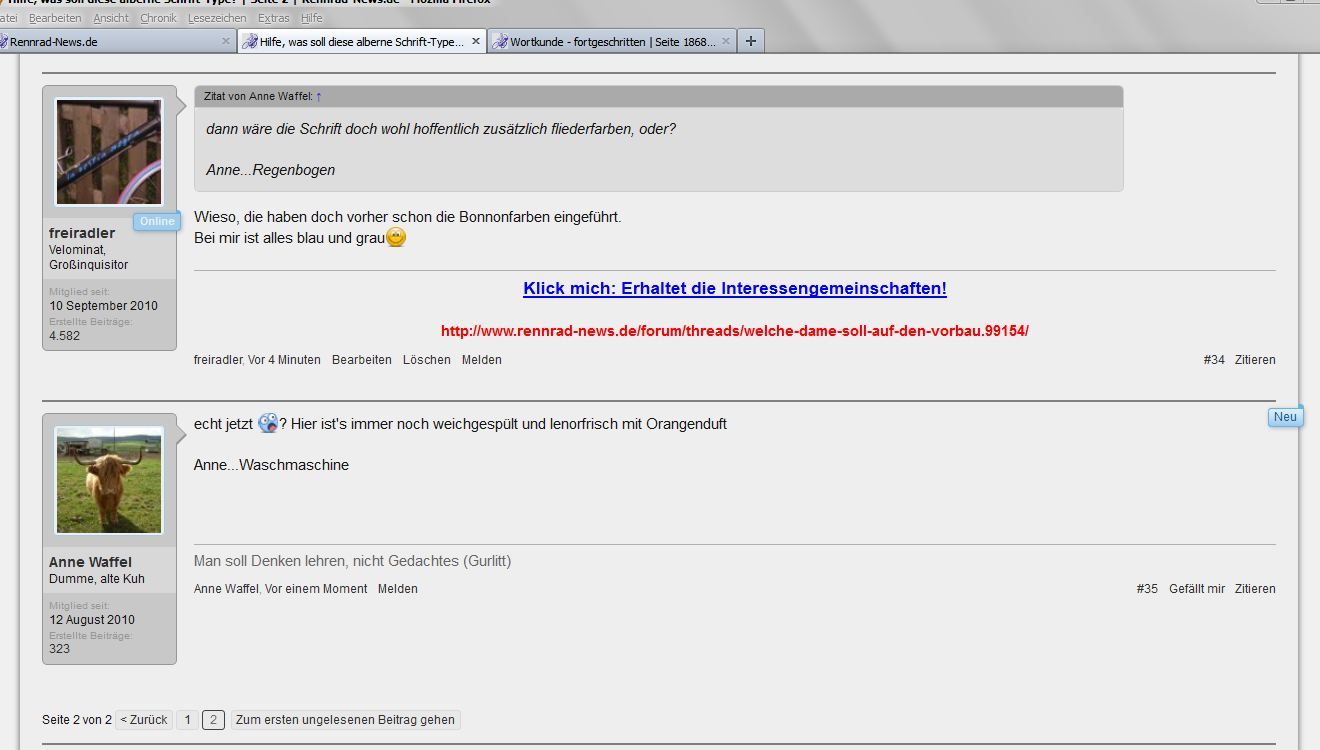Click the arrow icon beside Zitat von Anne Waffel
Viewport: 1320px width, 750px height.
319,97
